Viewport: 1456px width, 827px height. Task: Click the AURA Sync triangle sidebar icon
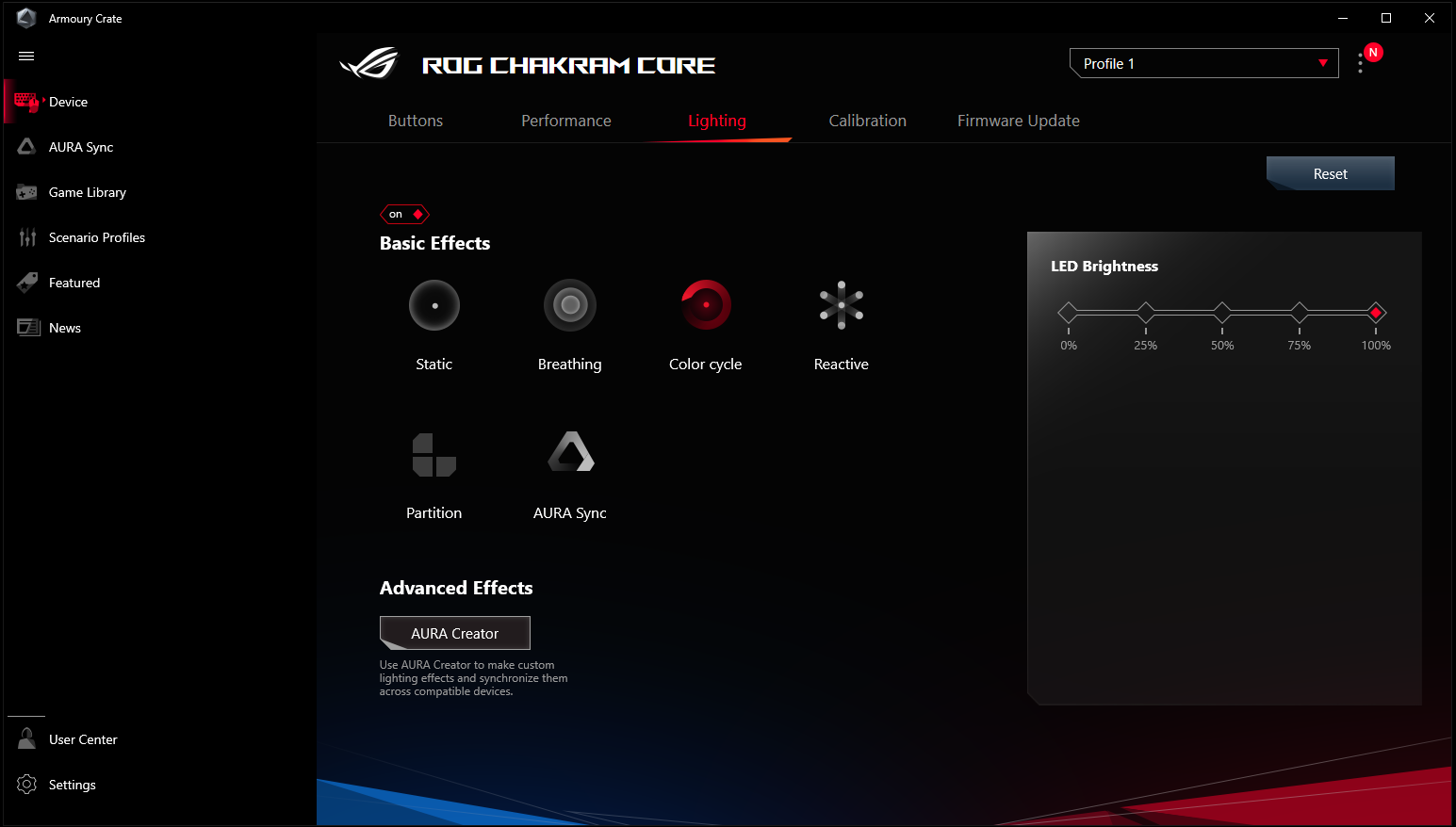pyautogui.click(x=26, y=147)
